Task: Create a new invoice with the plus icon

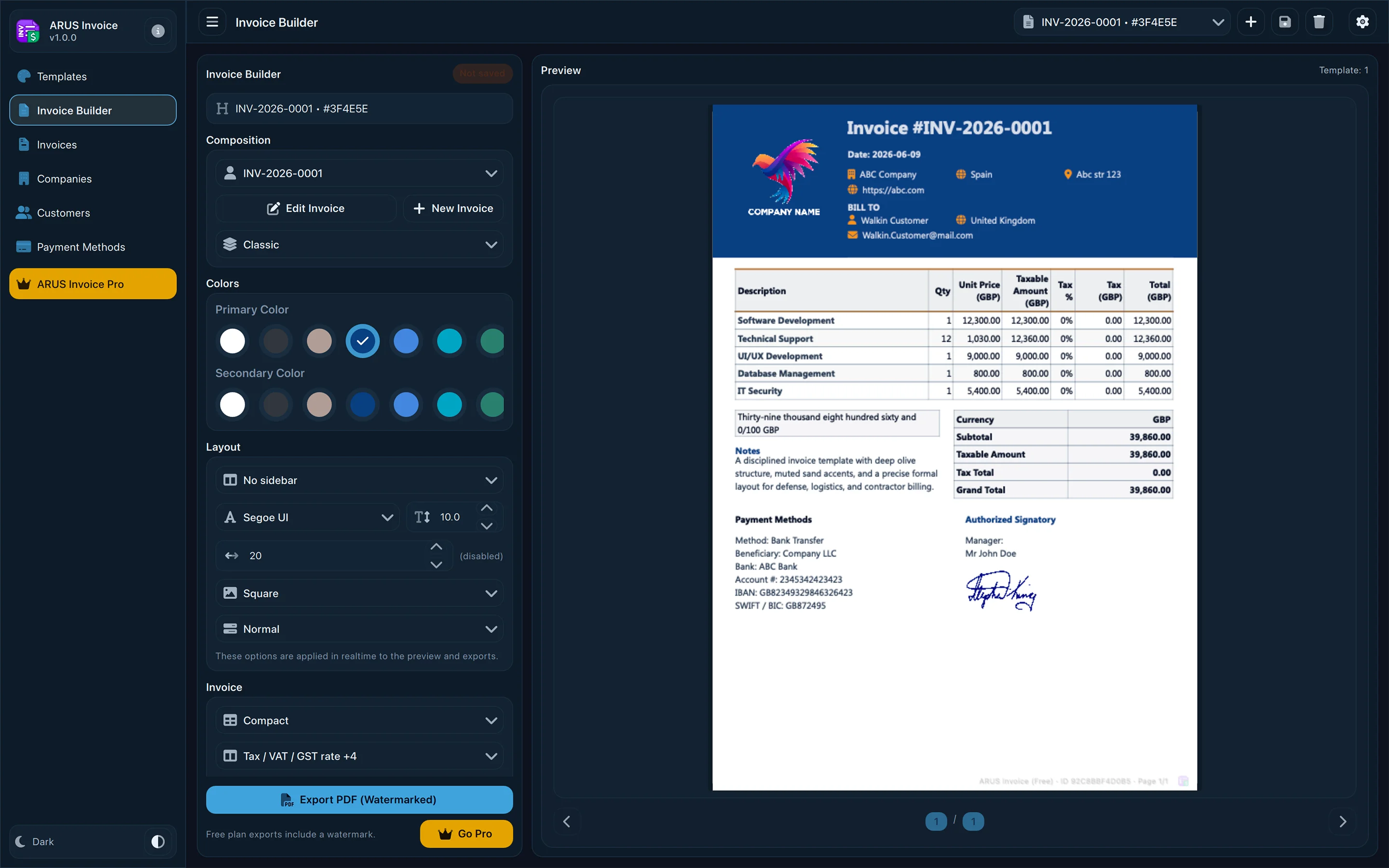Action: 1251,22
